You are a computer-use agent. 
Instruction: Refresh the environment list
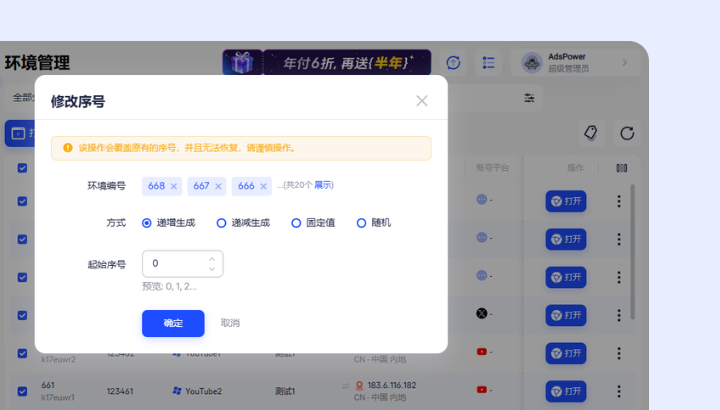(627, 134)
